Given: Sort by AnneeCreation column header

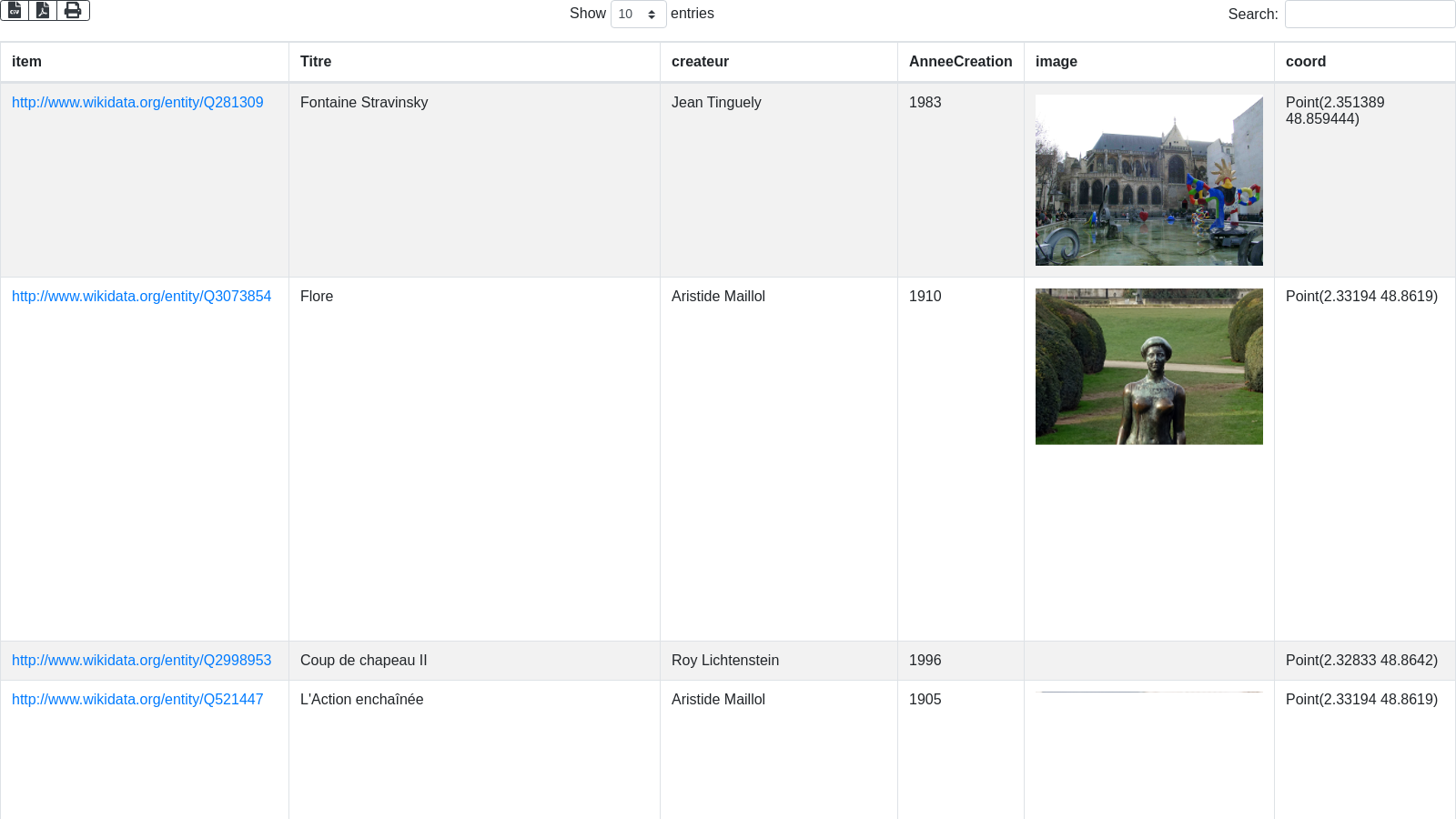Looking at the screenshot, I should [x=960, y=62].
